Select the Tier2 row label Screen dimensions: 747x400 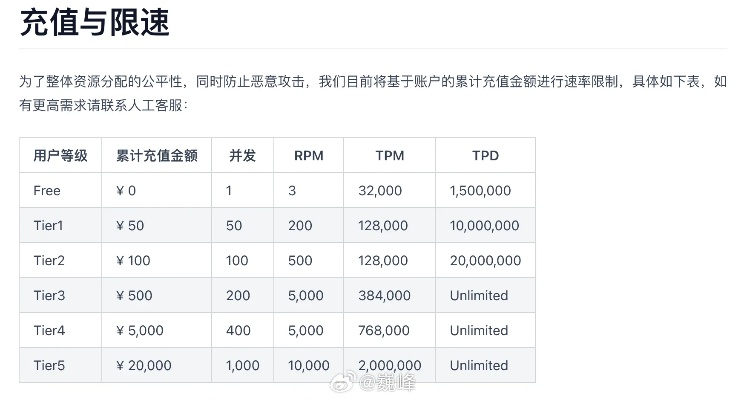click(x=49, y=260)
